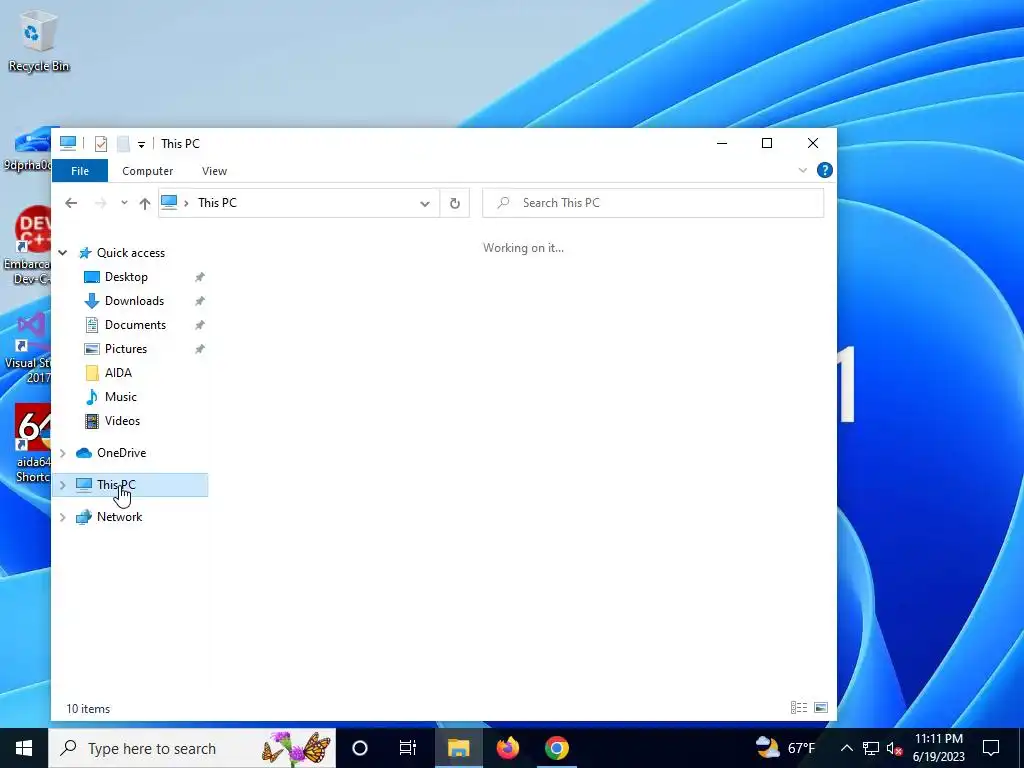
Task: Click the taskbar Type here to search box
Action: click(192, 748)
